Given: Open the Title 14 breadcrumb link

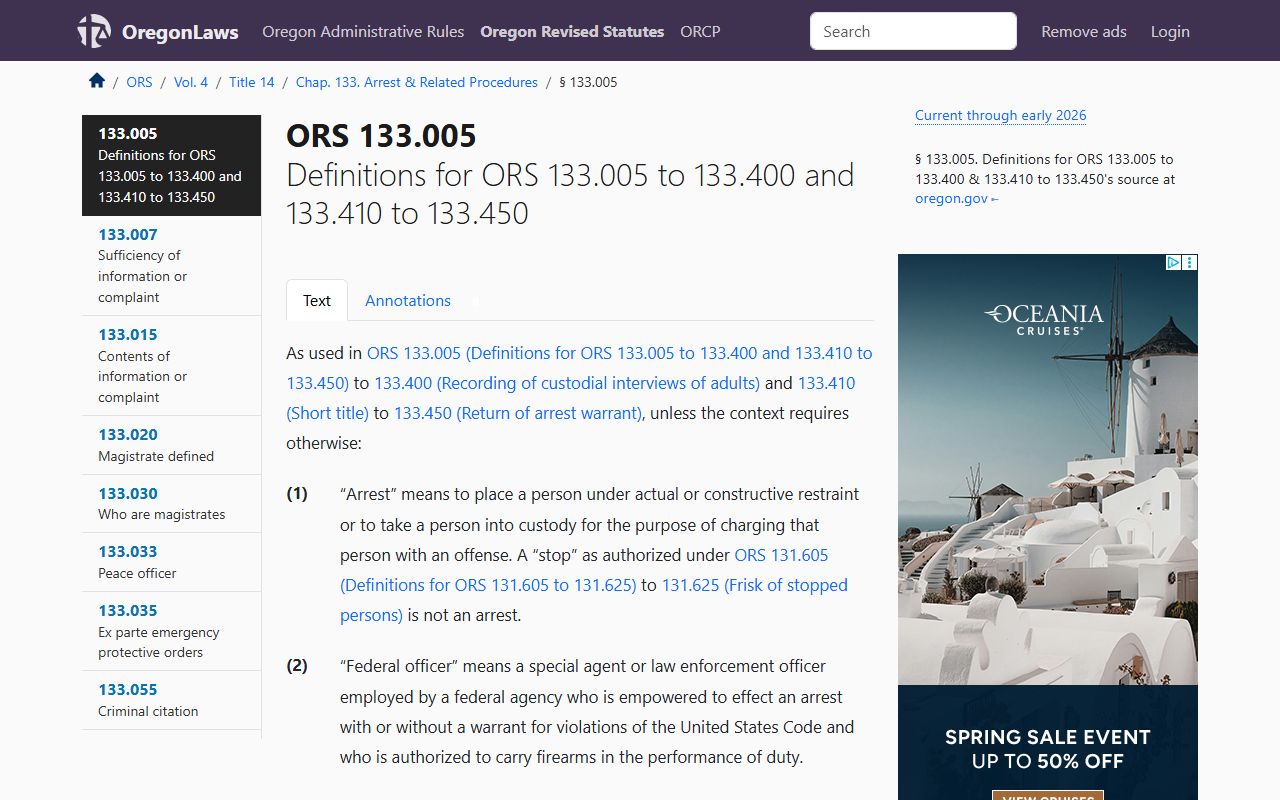Looking at the screenshot, I should [x=252, y=82].
